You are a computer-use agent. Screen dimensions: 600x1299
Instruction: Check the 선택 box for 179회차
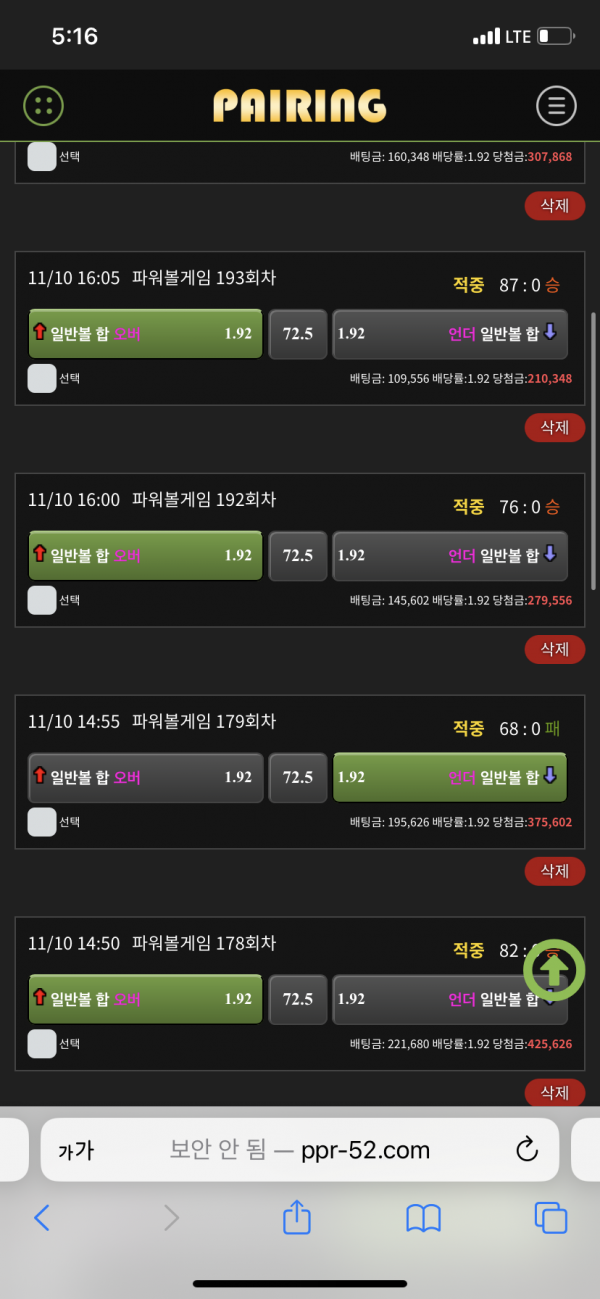coord(42,822)
